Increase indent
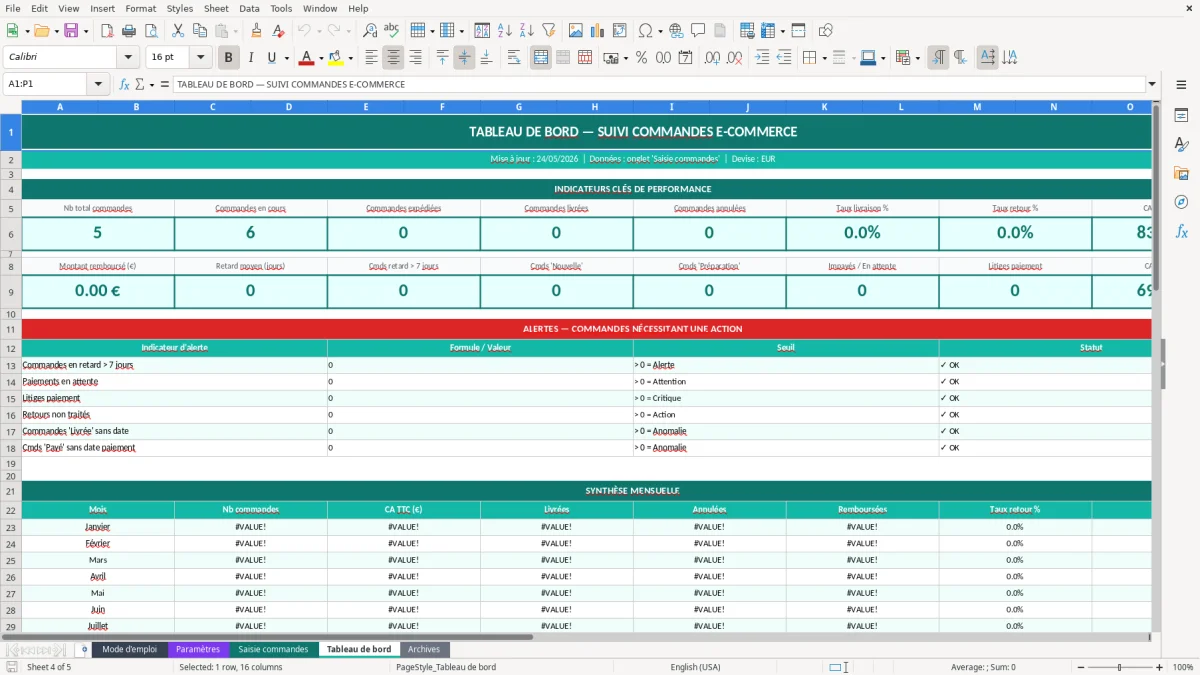Viewport: 1200px width, 675px height. (762, 58)
